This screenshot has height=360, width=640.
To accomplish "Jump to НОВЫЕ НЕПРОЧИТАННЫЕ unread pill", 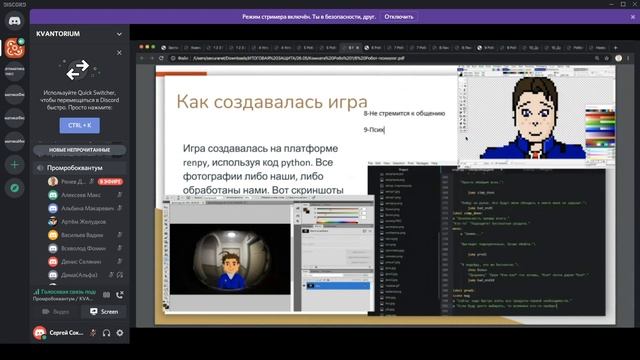I will [80, 150].
